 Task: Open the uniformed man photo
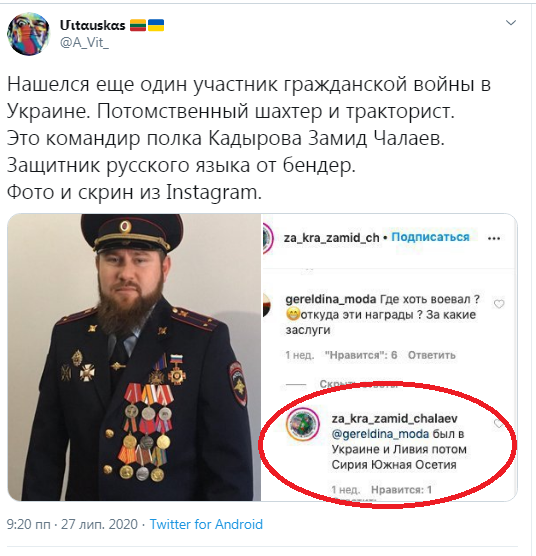coord(134,357)
